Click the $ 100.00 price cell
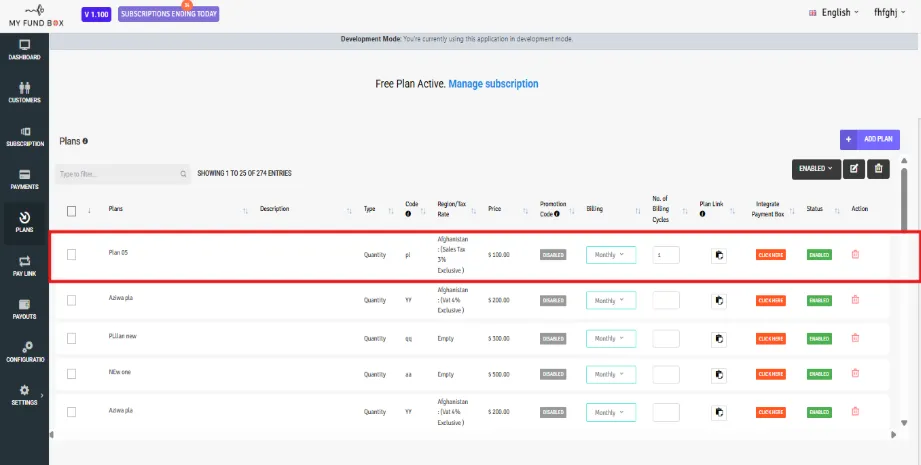The height and width of the screenshot is (465, 921). point(499,255)
